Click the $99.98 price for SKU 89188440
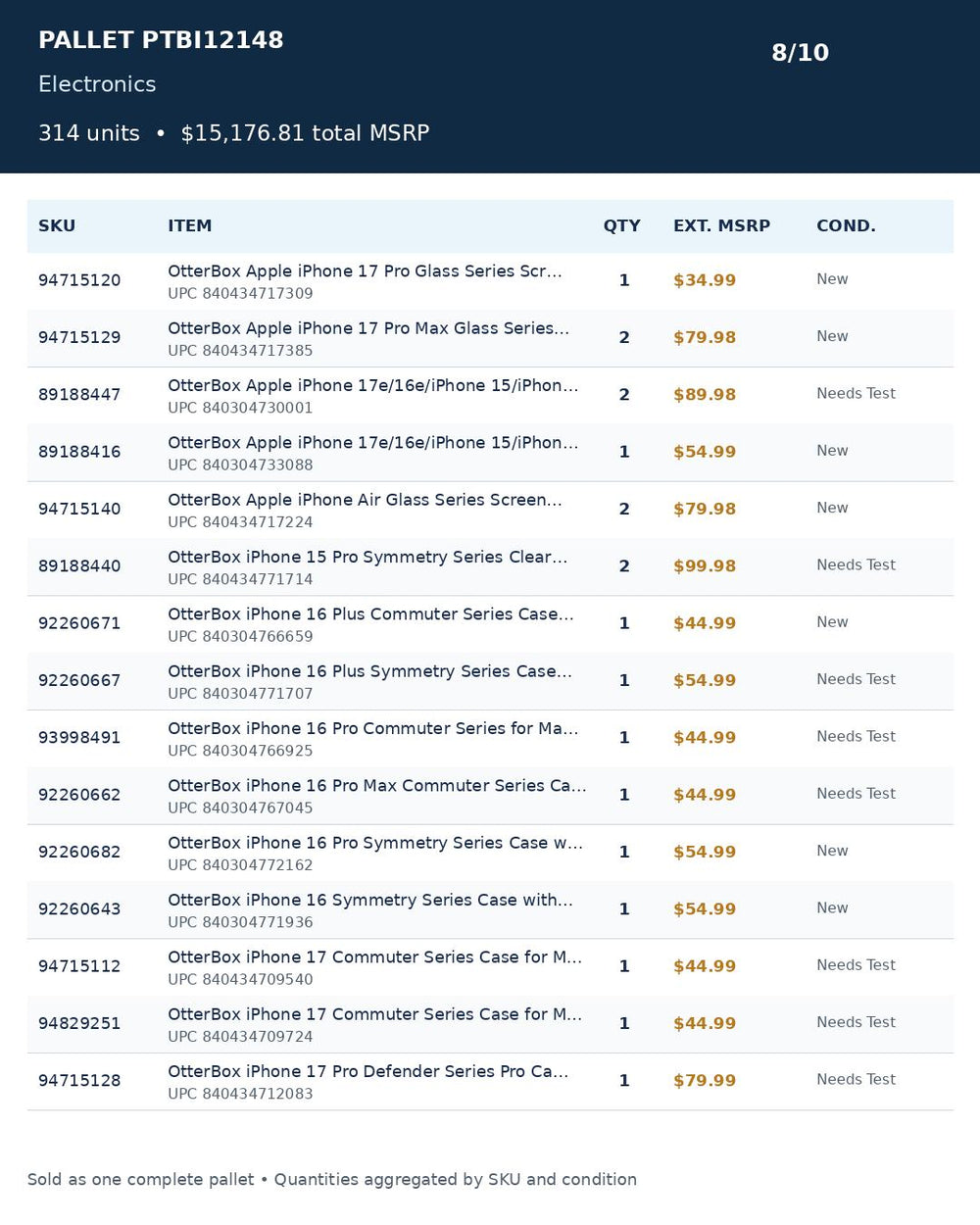The width and height of the screenshot is (980, 1225). tap(705, 566)
